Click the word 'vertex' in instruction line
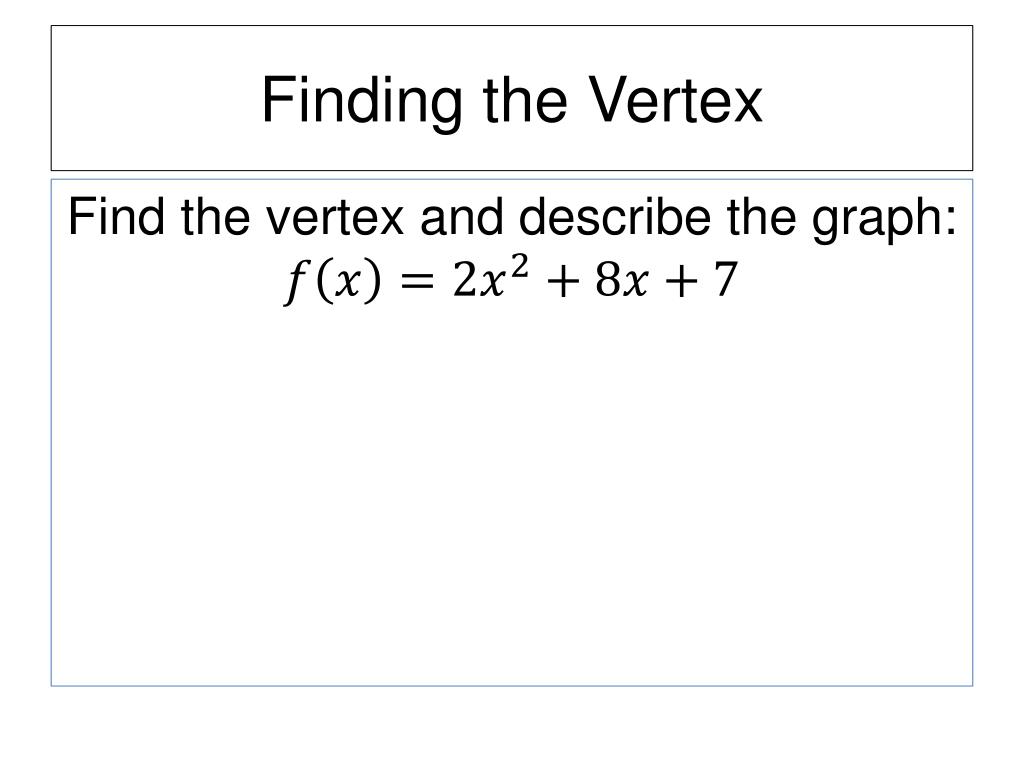The image size is (1024, 768). click(334, 217)
